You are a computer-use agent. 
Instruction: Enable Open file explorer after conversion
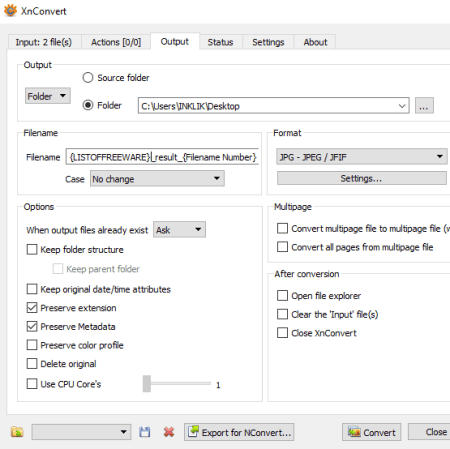click(x=282, y=296)
